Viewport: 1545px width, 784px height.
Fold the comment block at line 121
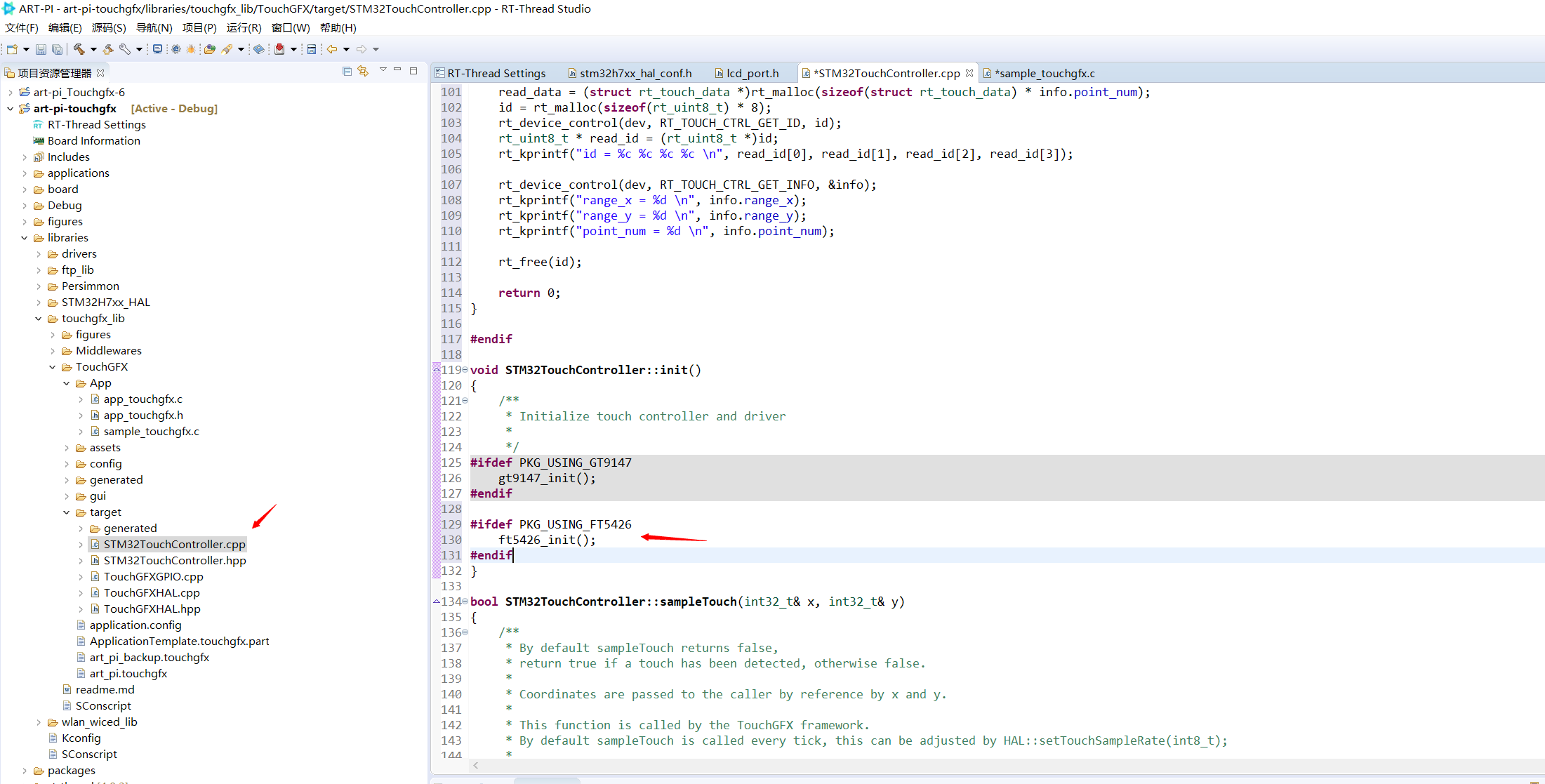[x=465, y=401]
